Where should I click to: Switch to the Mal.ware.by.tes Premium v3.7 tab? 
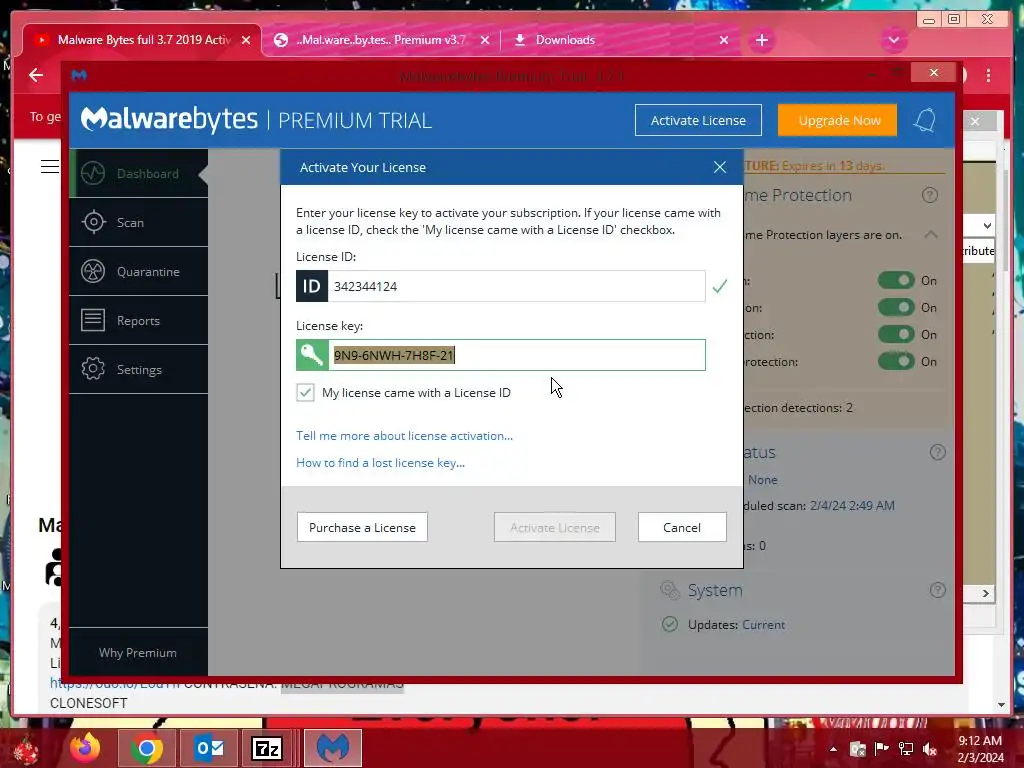point(381,40)
